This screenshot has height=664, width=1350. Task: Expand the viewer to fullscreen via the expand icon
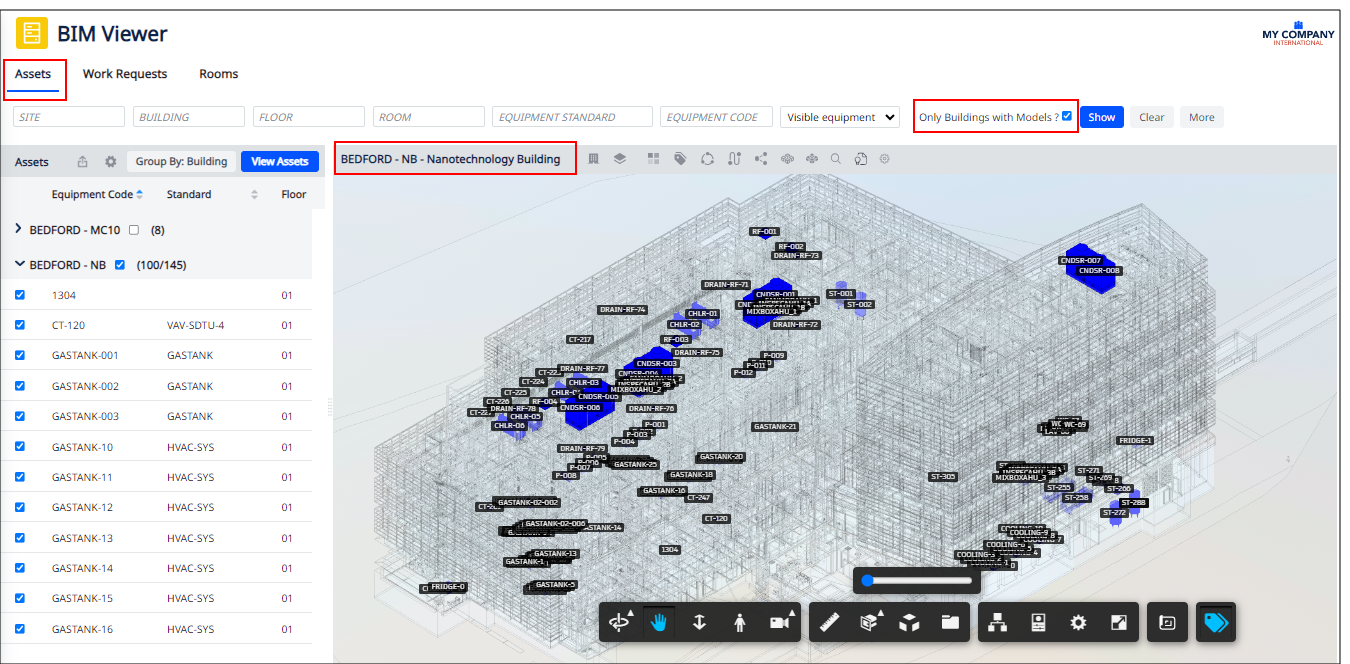pyautogui.click(x=1118, y=621)
